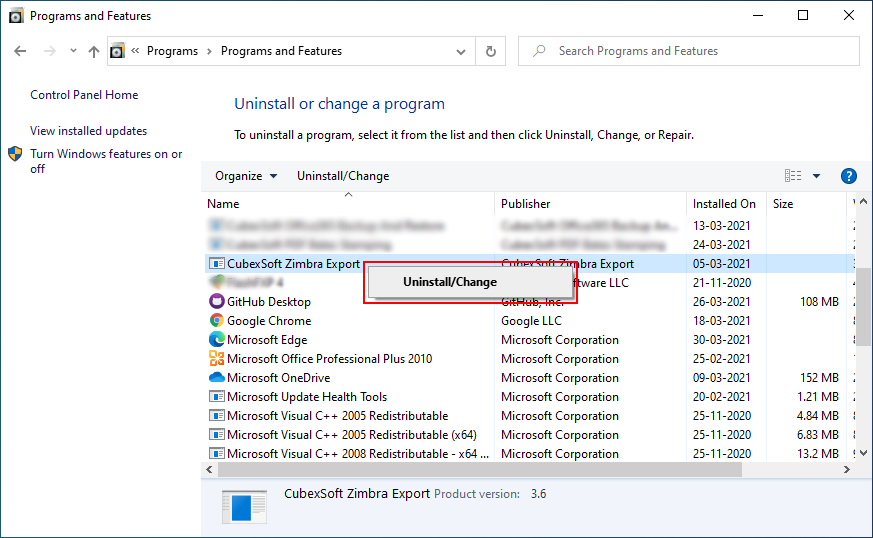Click the Programs breadcrumb
This screenshot has width=873, height=538.
[172, 51]
